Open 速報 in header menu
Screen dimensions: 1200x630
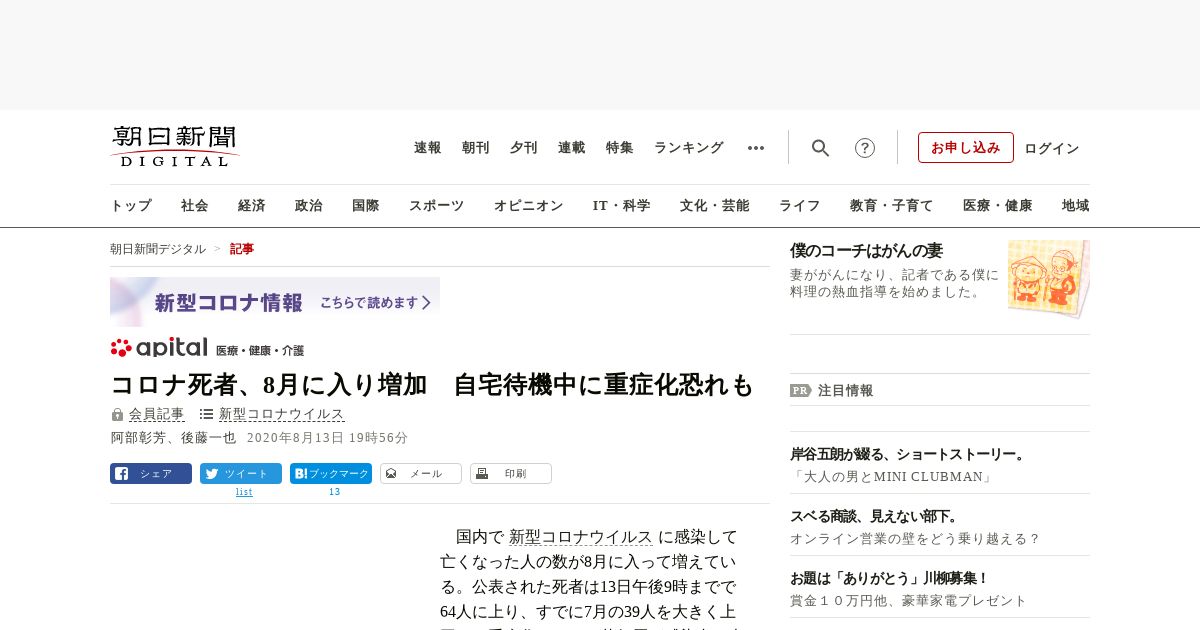[428, 148]
